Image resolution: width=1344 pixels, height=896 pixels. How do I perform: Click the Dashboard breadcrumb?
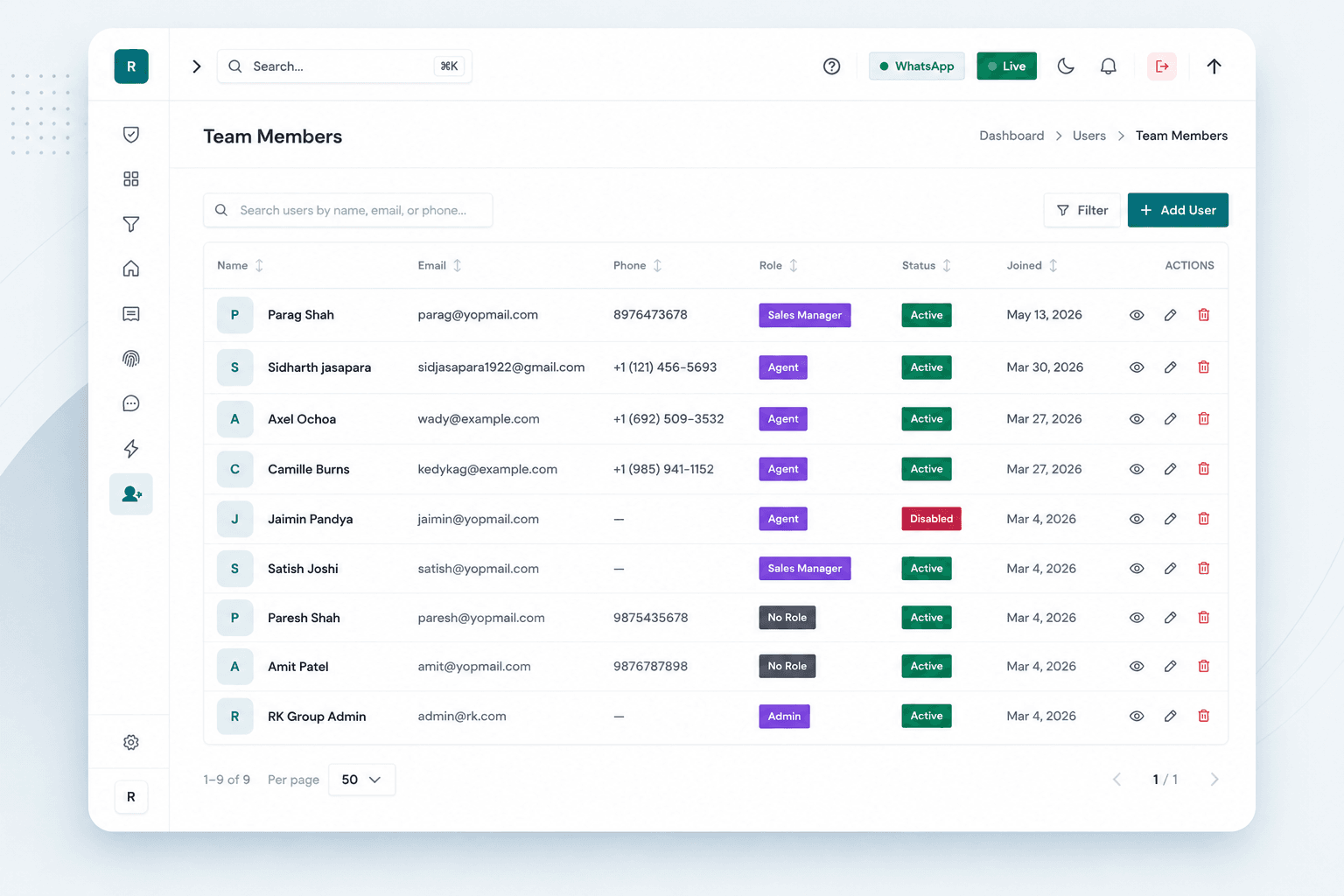(1011, 136)
